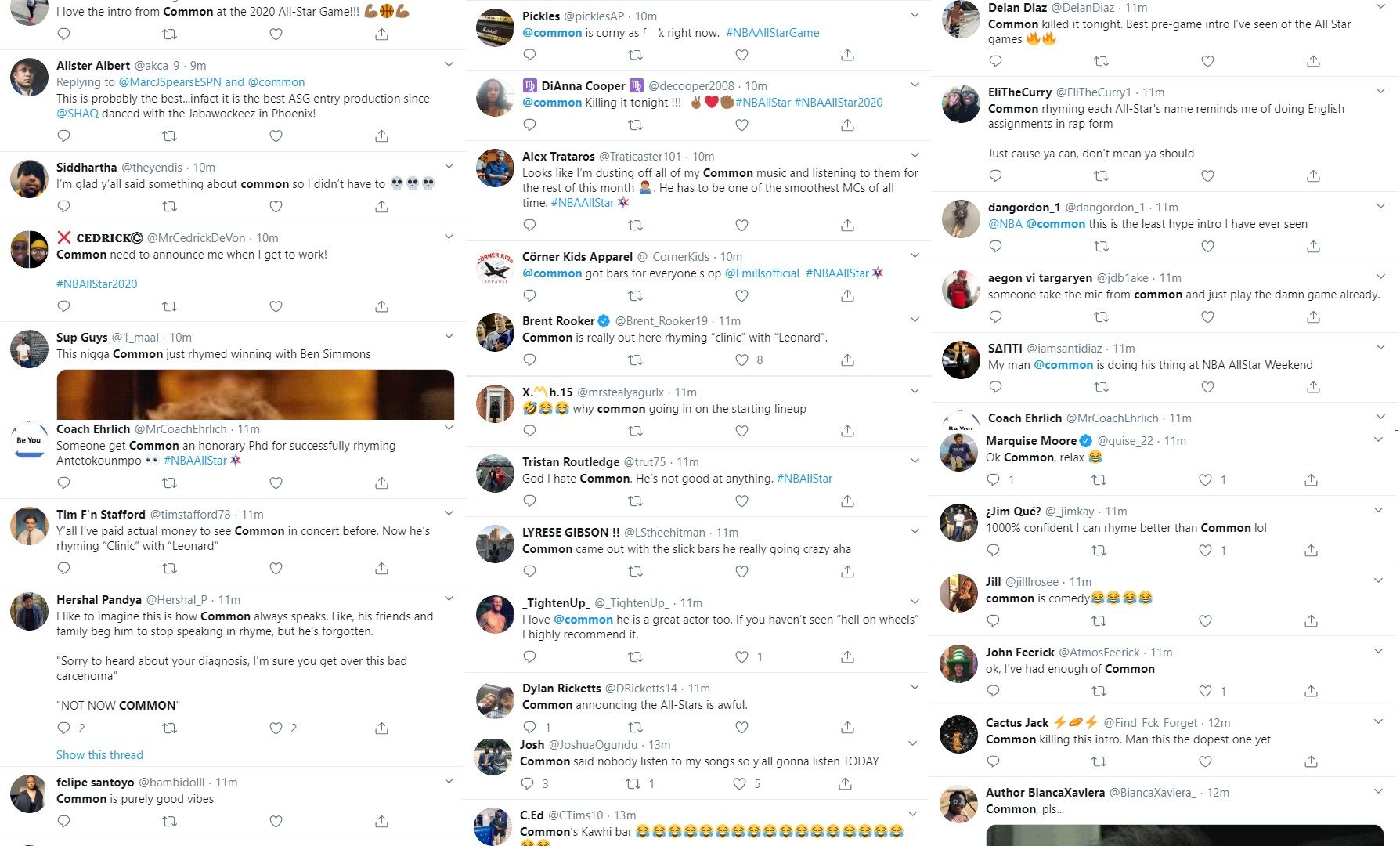Open the chevron menu on Tristan Routledge's tweet
Image resolution: width=1400 pixels, height=846 pixels.
click(x=915, y=461)
